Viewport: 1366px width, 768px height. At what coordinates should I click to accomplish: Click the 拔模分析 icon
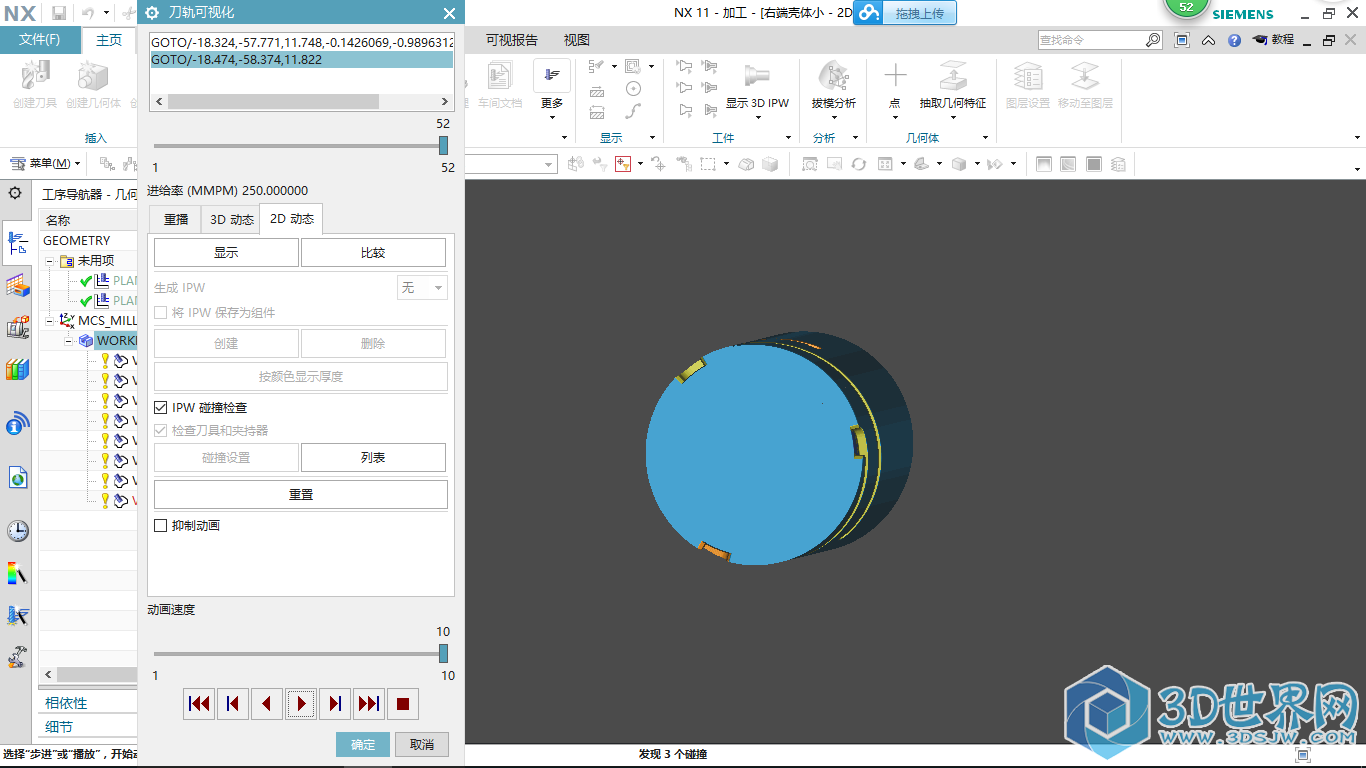tap(833, 77)
